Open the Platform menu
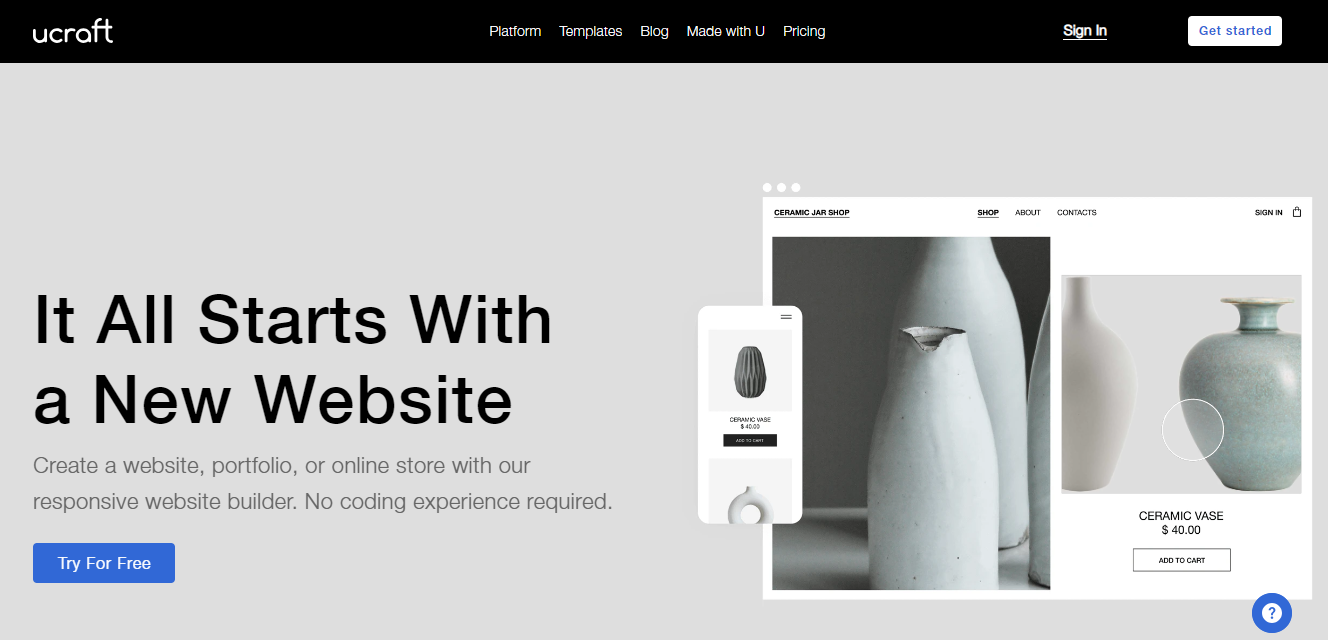The image size is (1328, 640). (515, 31)
